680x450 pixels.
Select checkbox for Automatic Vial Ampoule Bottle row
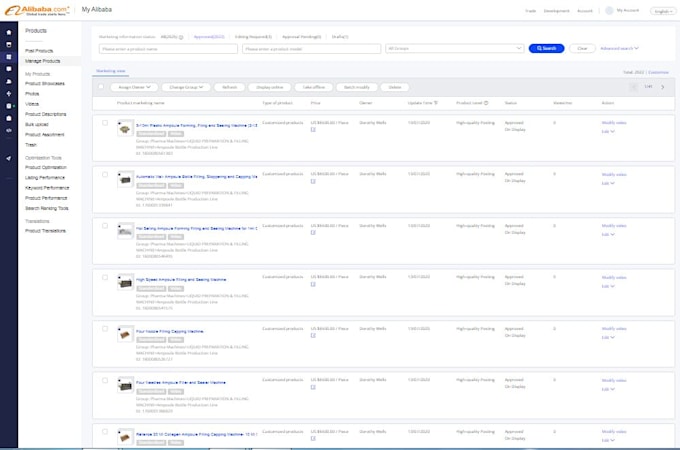tap(105, 175)
